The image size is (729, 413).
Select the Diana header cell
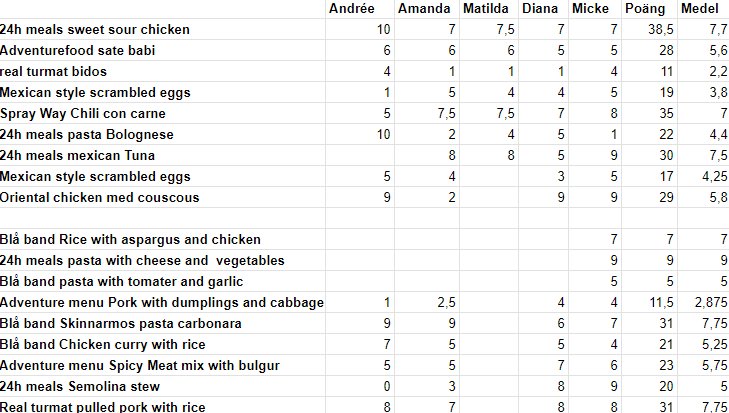(x=543, y=9)
